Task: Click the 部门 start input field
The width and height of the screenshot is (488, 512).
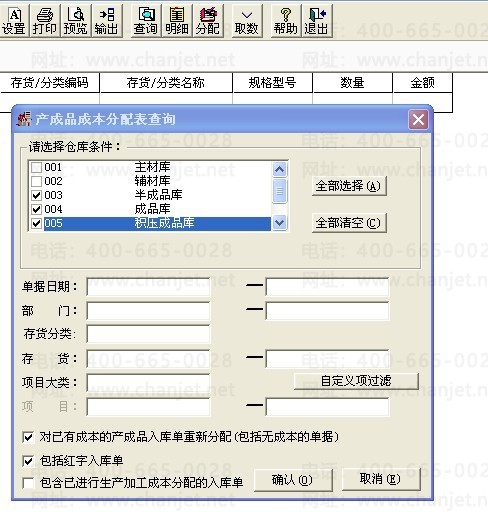Action: [148, 311]
